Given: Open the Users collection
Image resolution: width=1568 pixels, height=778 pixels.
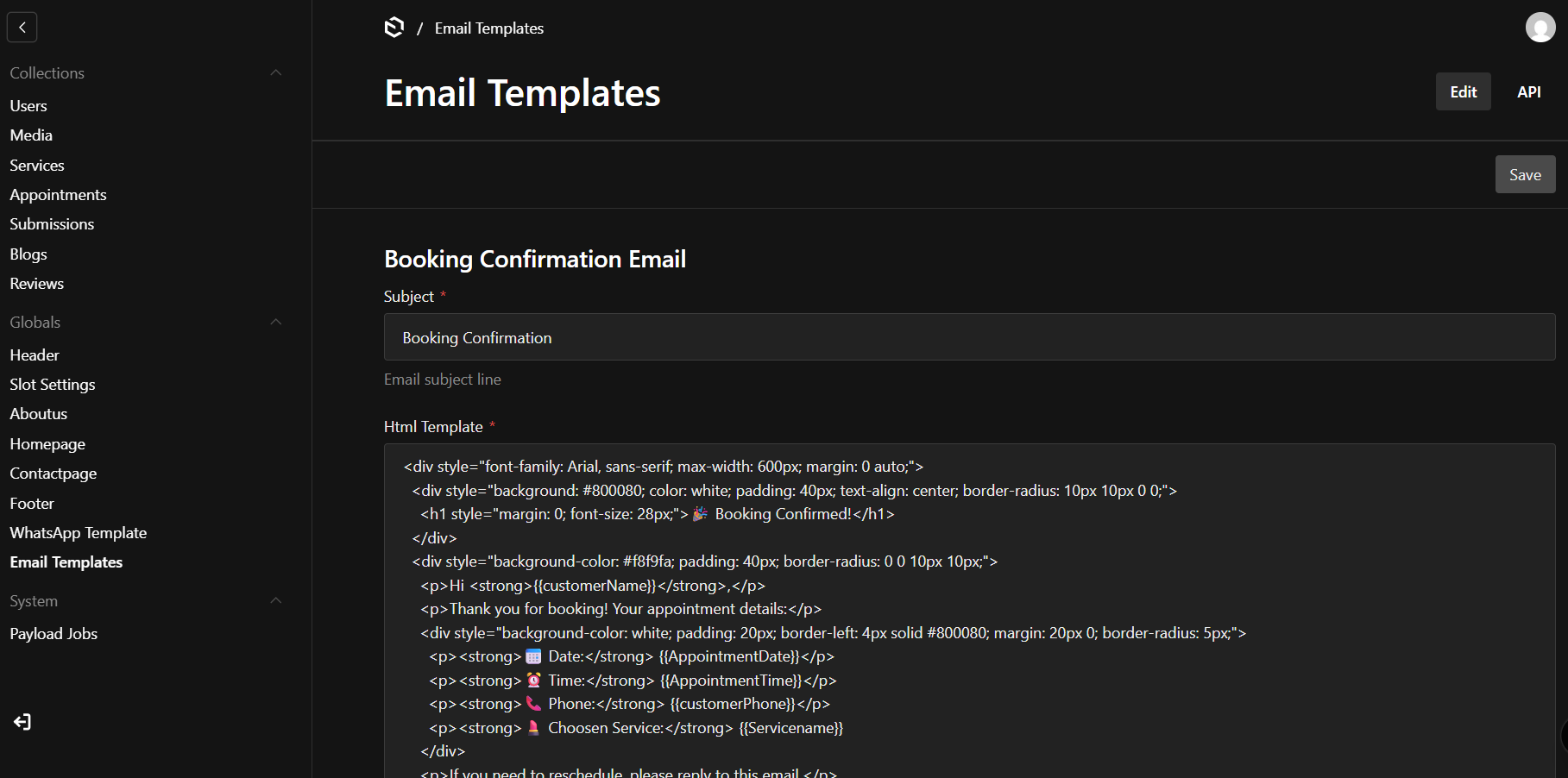Looking at the screenshot, I should tap(28, 106).
